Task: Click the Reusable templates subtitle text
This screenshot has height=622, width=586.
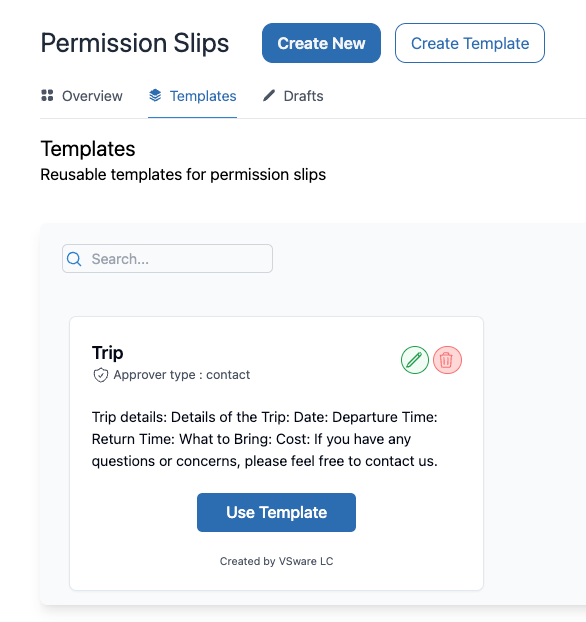Action: click(183, 175)
